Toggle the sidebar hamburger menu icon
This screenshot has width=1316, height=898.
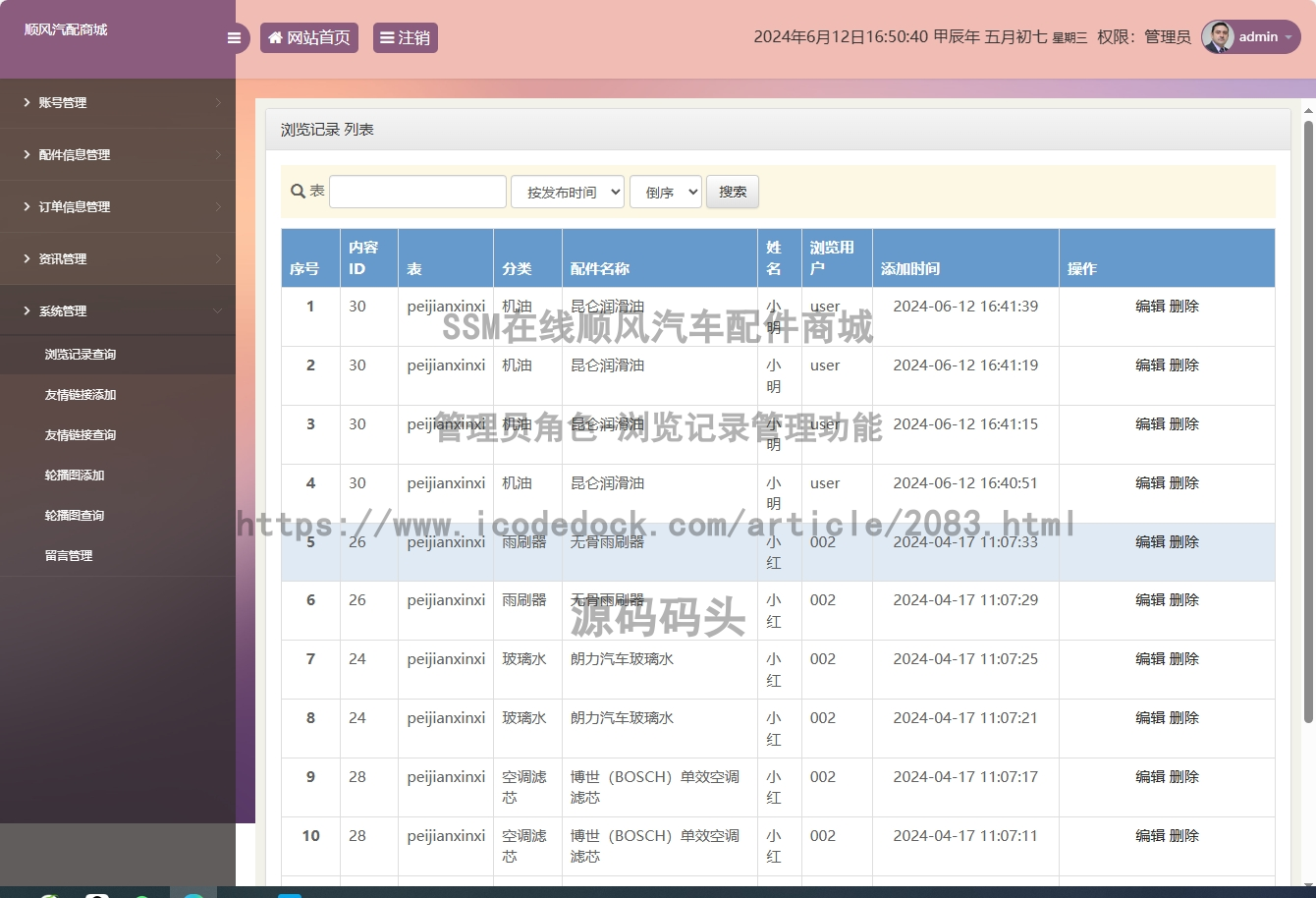pos(234,38)
